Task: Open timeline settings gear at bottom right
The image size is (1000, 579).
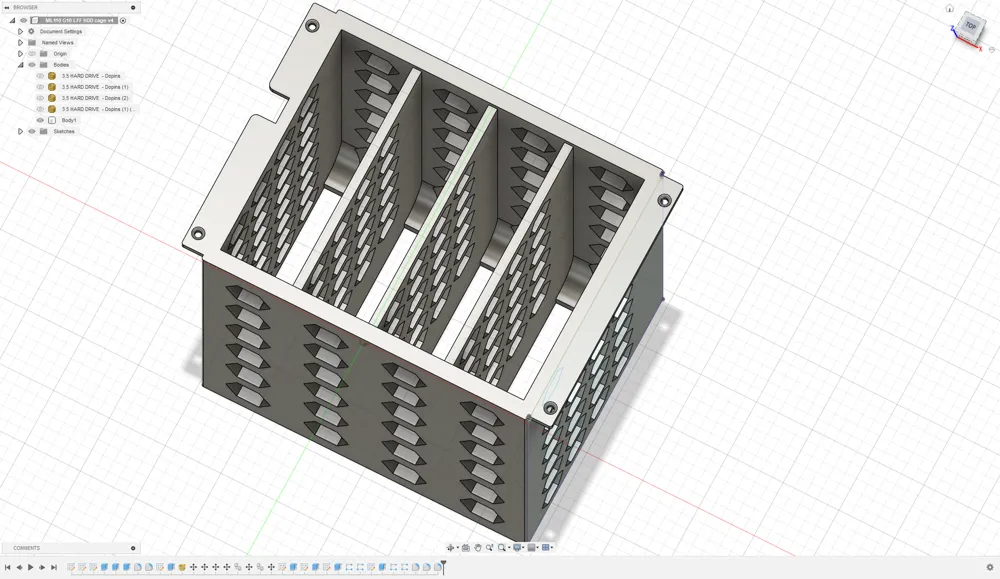Action: pos(990,567)
